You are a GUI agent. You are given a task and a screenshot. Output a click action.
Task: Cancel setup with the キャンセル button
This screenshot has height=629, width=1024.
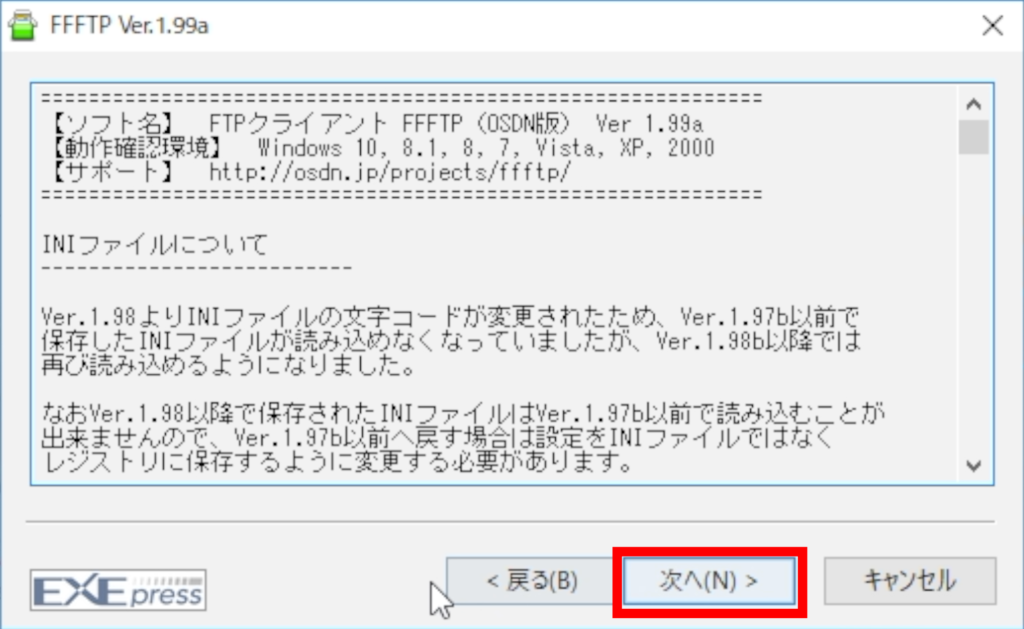(910, 581)
